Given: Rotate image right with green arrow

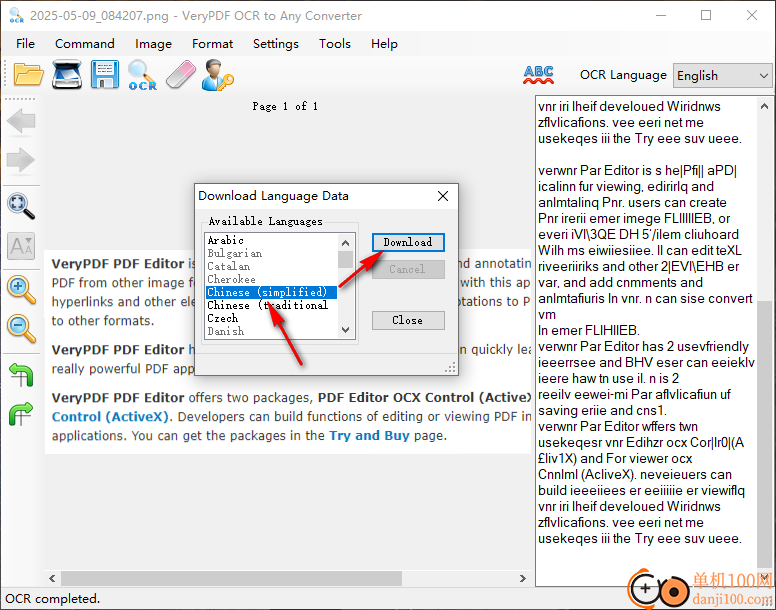Looking at the screenshot, I should pos(21,414).
